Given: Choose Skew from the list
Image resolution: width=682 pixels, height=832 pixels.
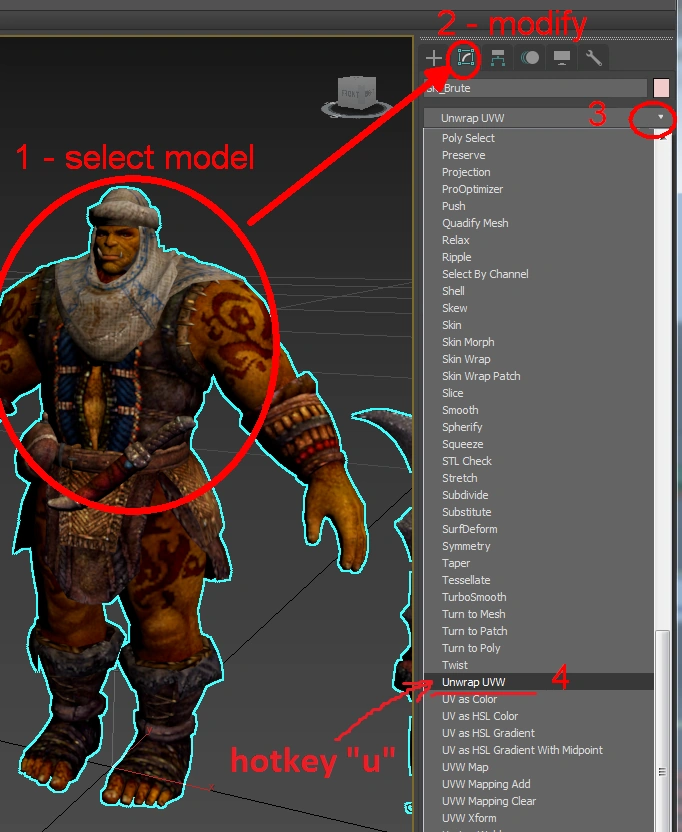Looking at the screenshot, I should 454,308.
